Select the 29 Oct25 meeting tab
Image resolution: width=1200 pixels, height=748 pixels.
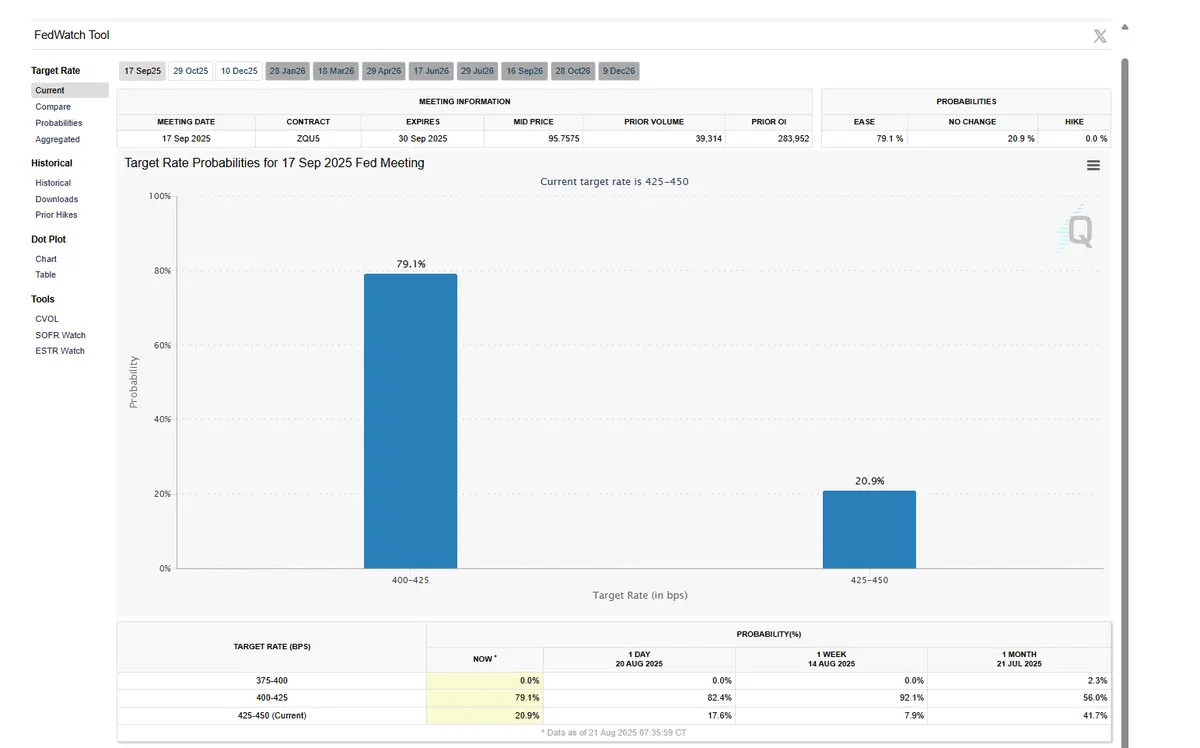(x=190, y=71)
